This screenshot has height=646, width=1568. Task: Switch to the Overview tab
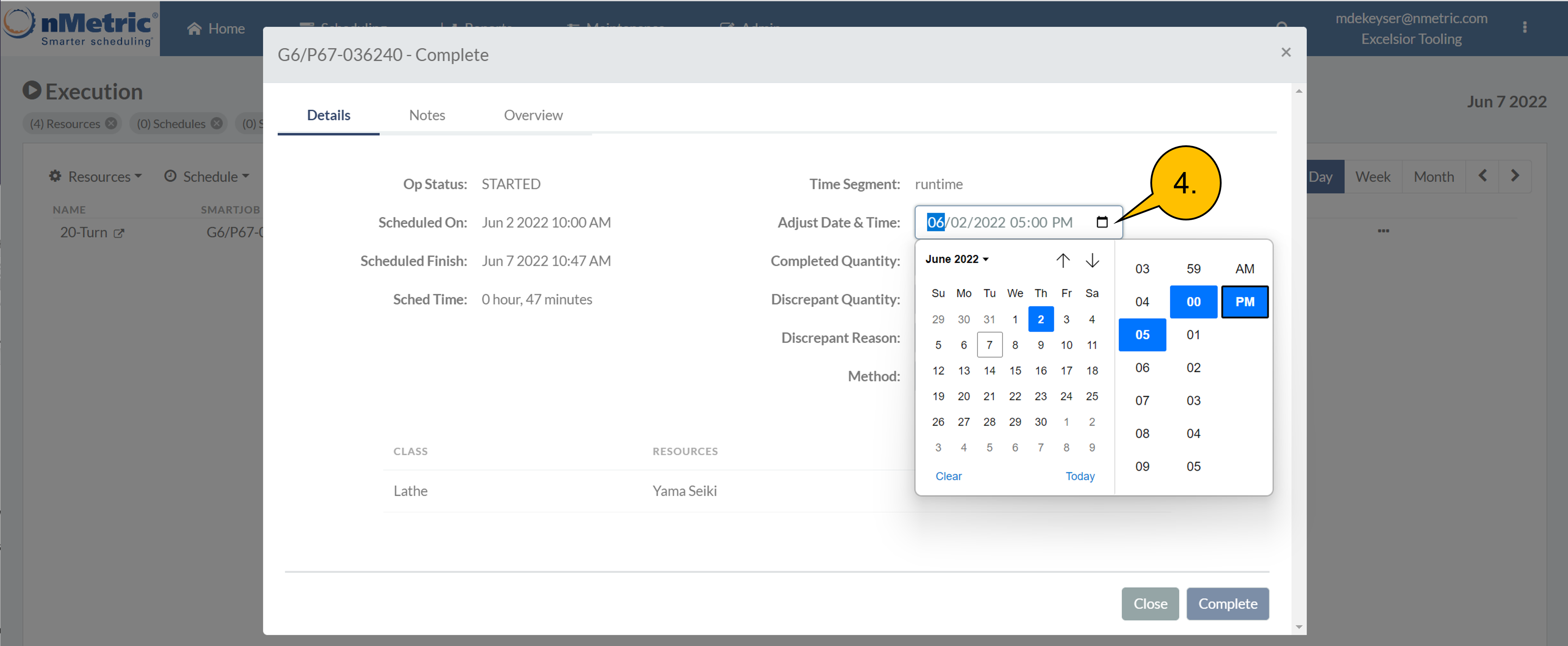coord(533,115)
